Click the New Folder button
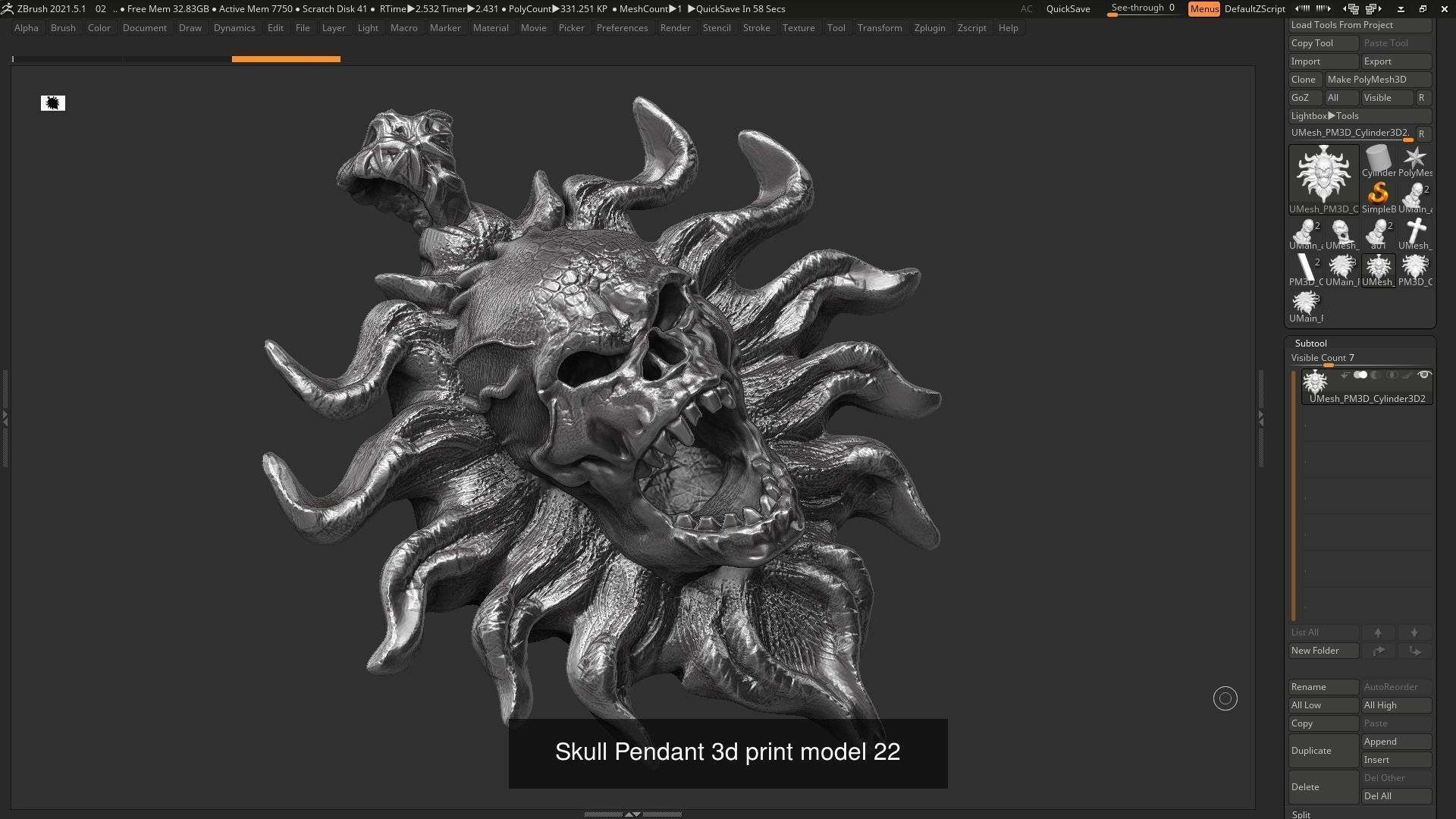1456x819 pixels. pos(1323,651)
